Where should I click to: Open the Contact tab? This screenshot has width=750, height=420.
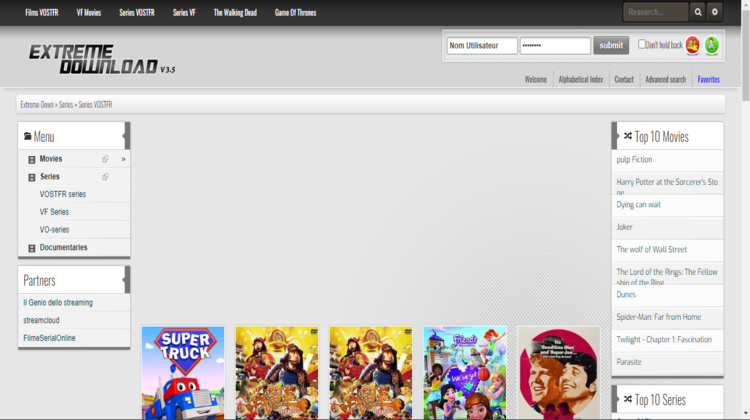624,79
